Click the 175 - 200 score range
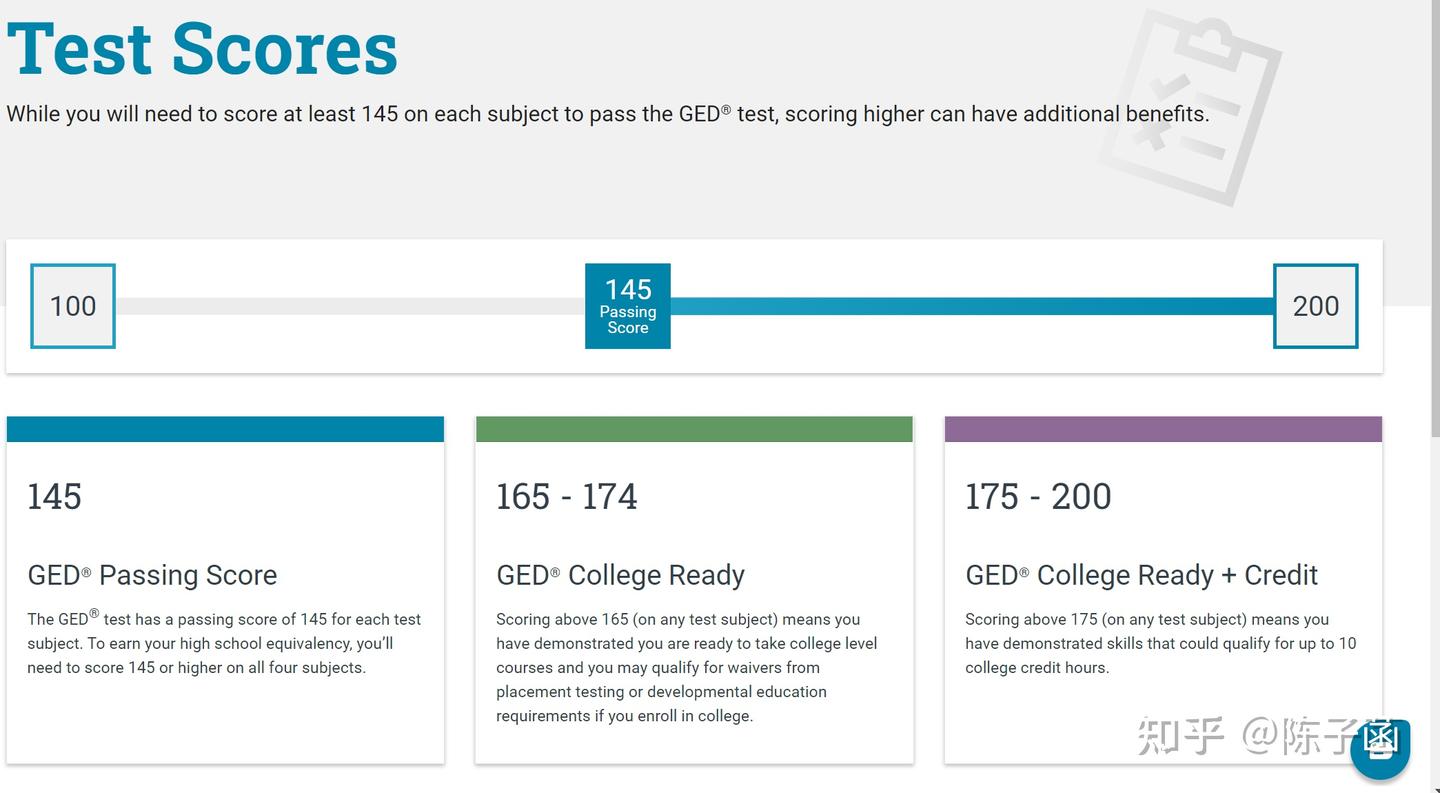1440x793 pixels. coord(1037,497)
